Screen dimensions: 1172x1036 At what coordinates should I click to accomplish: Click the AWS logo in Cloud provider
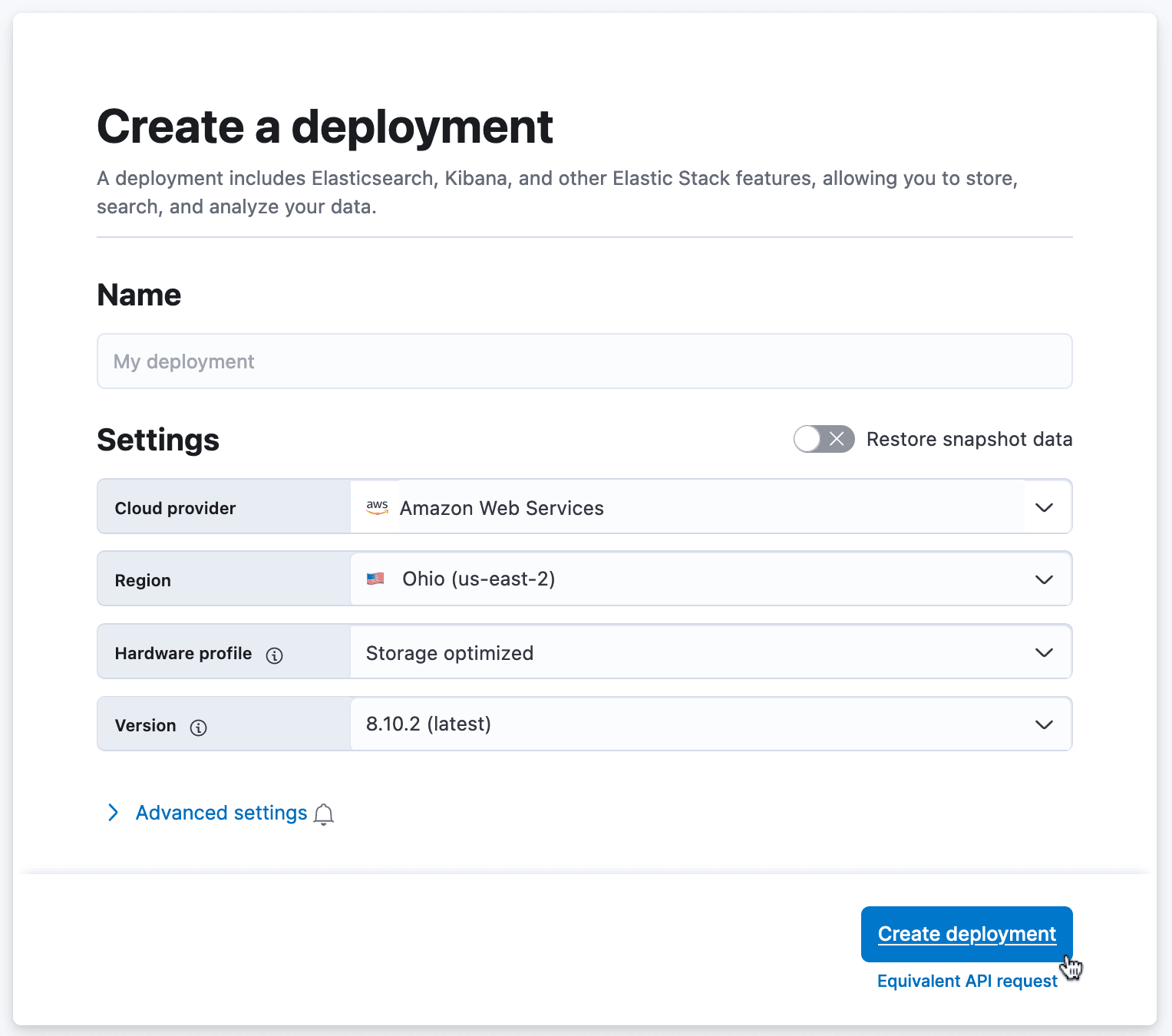click(x=377, y=507)
